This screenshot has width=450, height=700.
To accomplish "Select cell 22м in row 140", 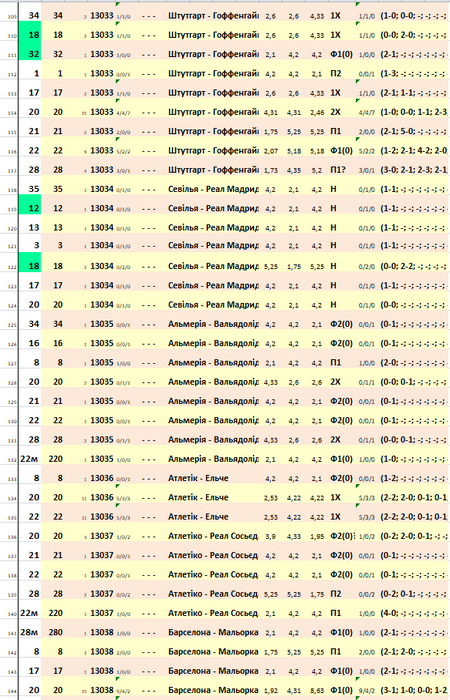I will coord(30,613).
